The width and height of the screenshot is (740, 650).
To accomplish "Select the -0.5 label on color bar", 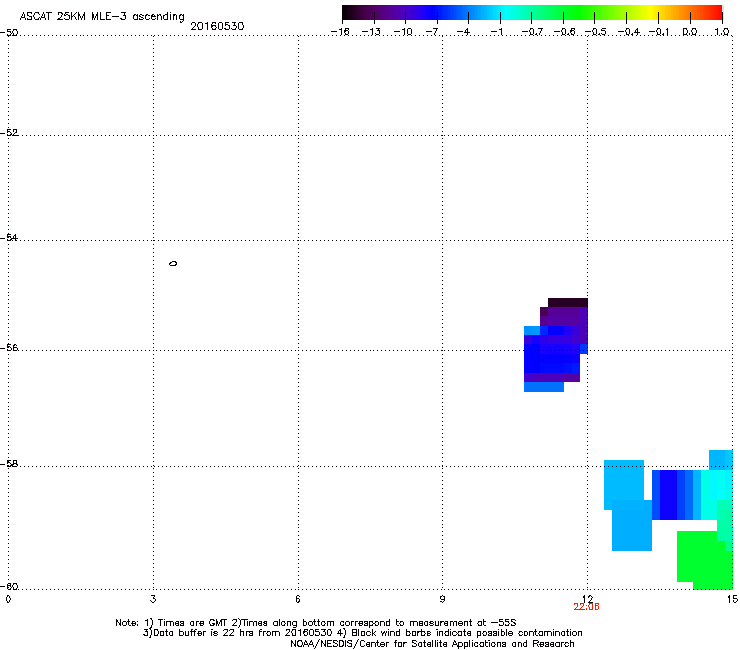I will 596,32.
